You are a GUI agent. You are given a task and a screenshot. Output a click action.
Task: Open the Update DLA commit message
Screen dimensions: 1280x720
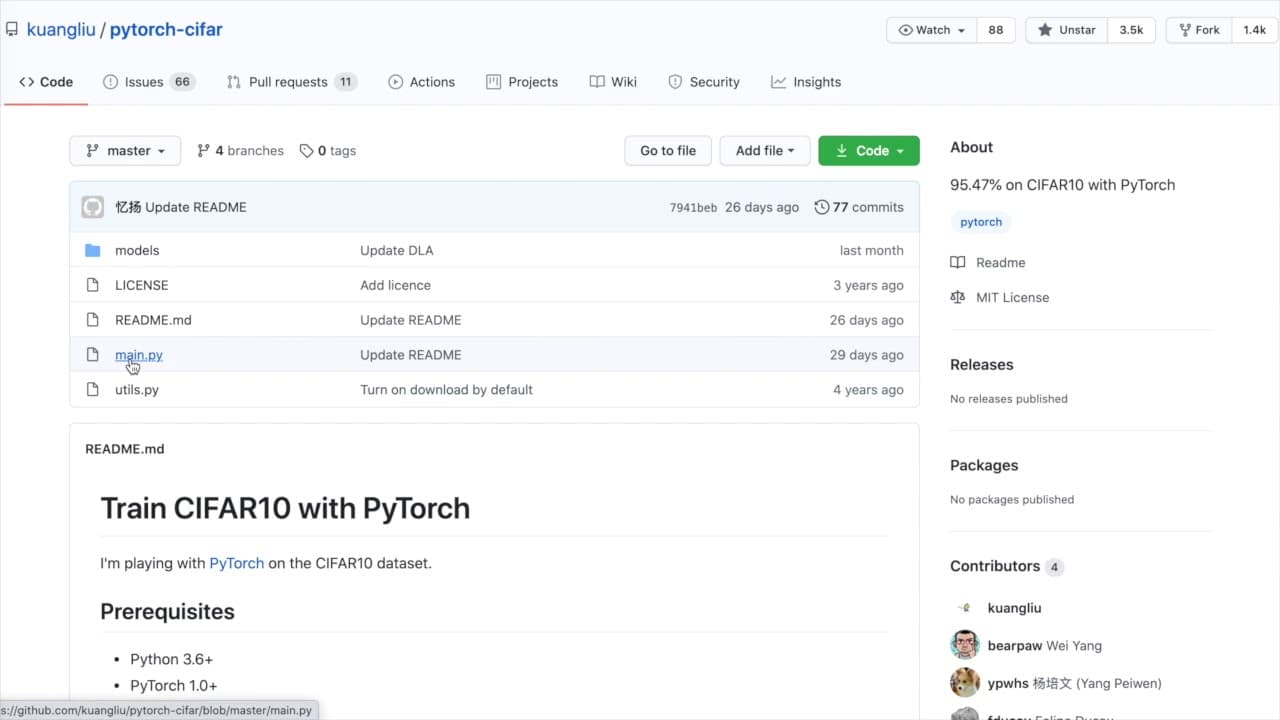click(x=397, y=250)
